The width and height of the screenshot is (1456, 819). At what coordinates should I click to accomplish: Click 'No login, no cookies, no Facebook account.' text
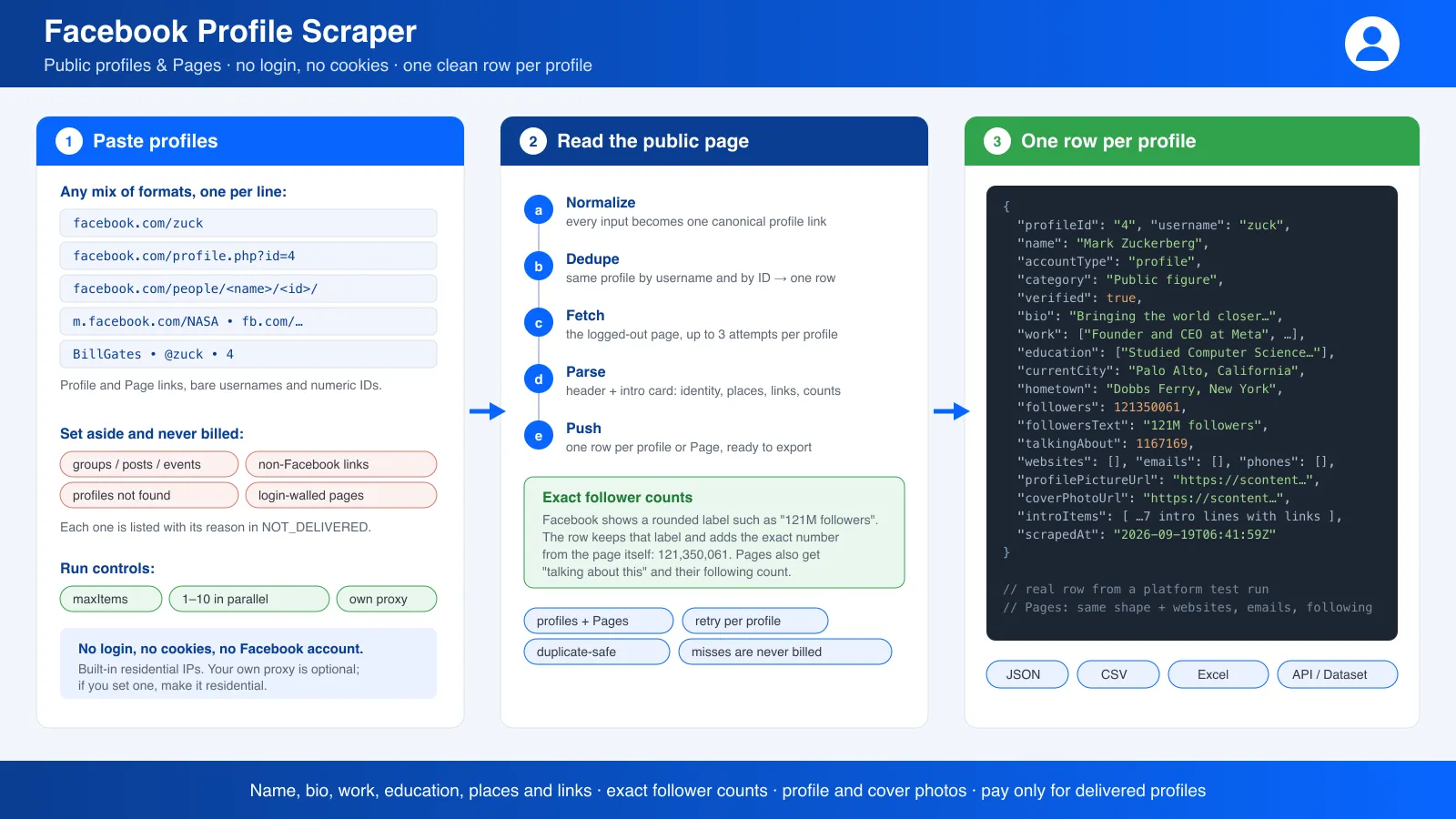(x=220, y=649)
